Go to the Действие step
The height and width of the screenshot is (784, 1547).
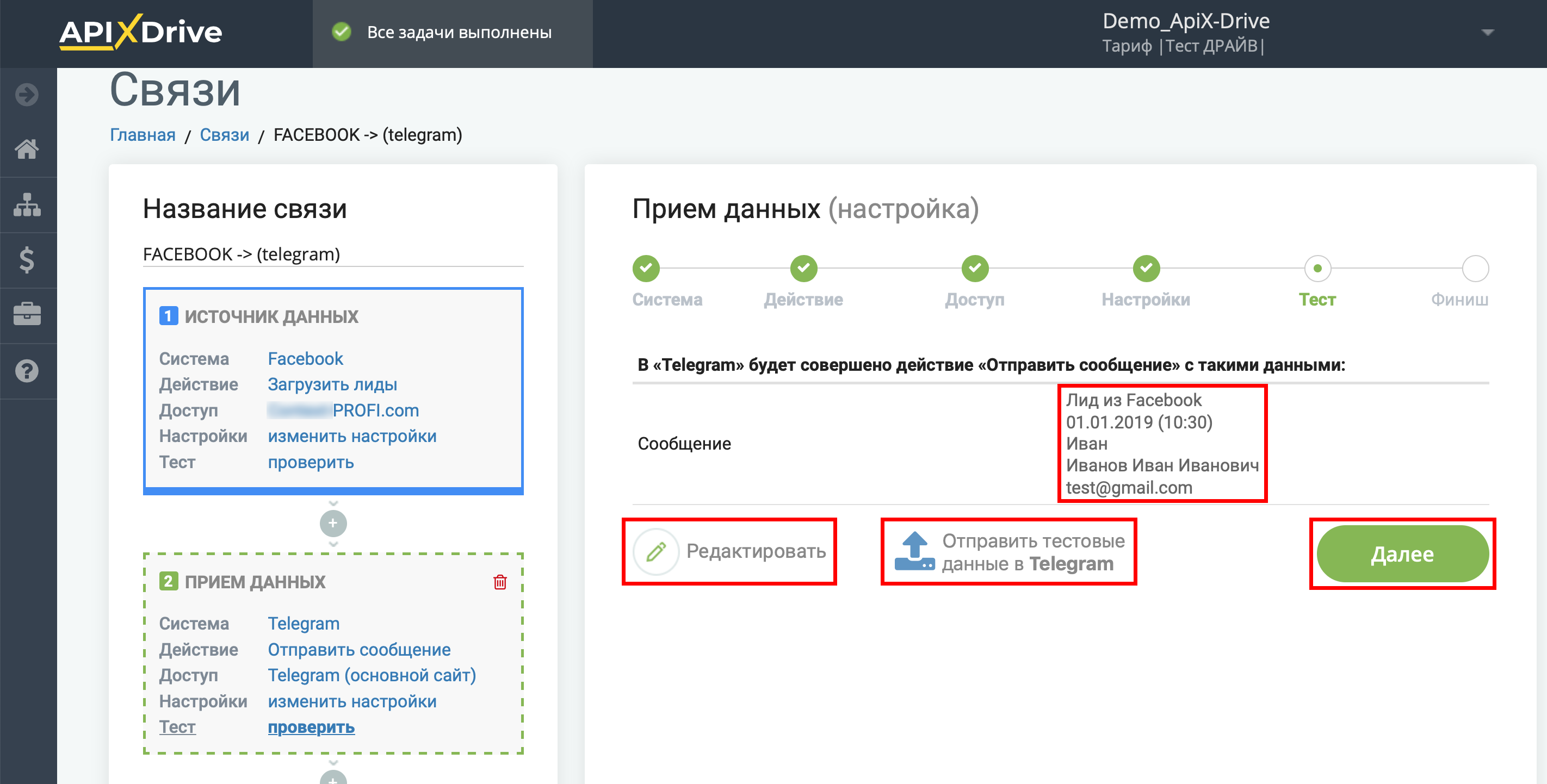pos(803,269)
